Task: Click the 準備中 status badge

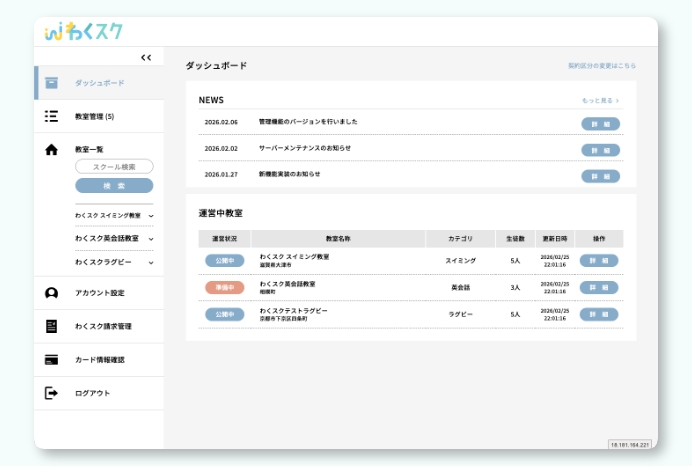Action: coord(224,288)
